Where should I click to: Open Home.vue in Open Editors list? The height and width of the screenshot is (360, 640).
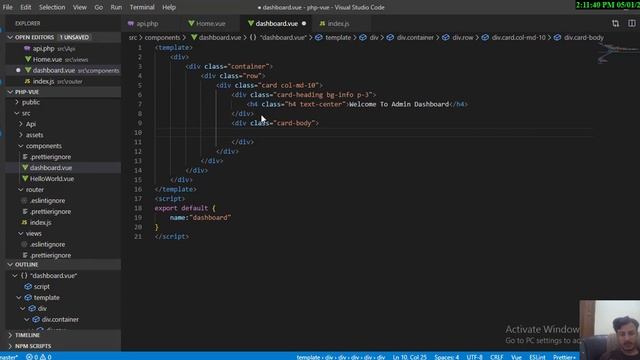coord(47,59)
